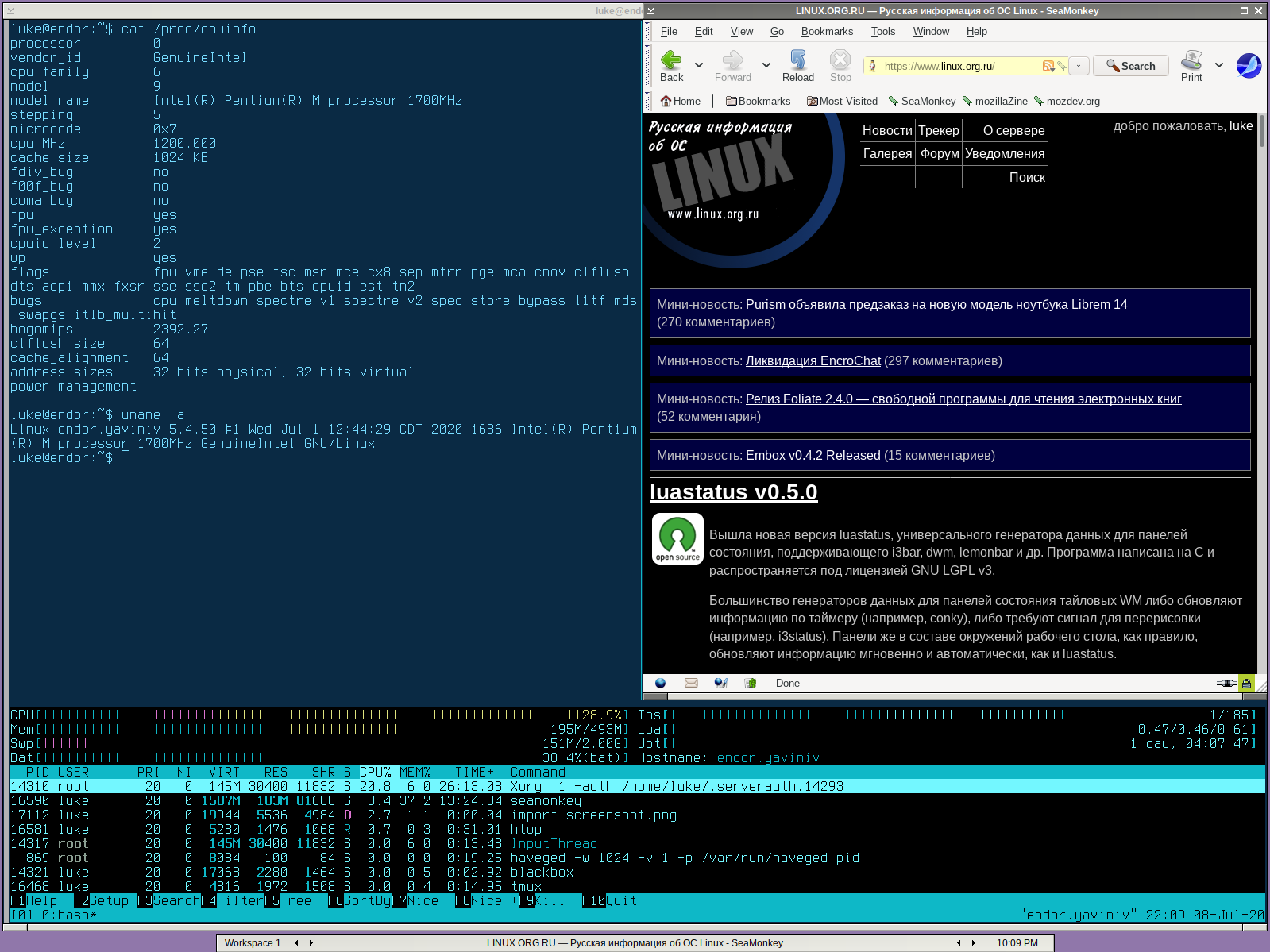Open Home from bookmarks toolbar
Image resolution: width=1270 pixels, height=952 pixels.
tap(681, 101)
